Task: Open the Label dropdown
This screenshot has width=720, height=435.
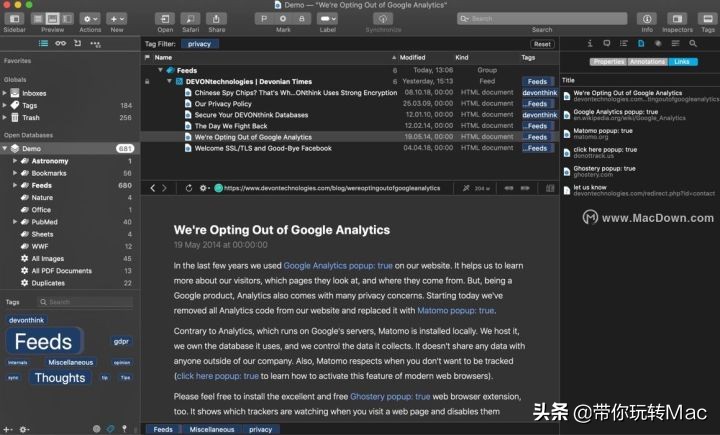Action: 328,18
